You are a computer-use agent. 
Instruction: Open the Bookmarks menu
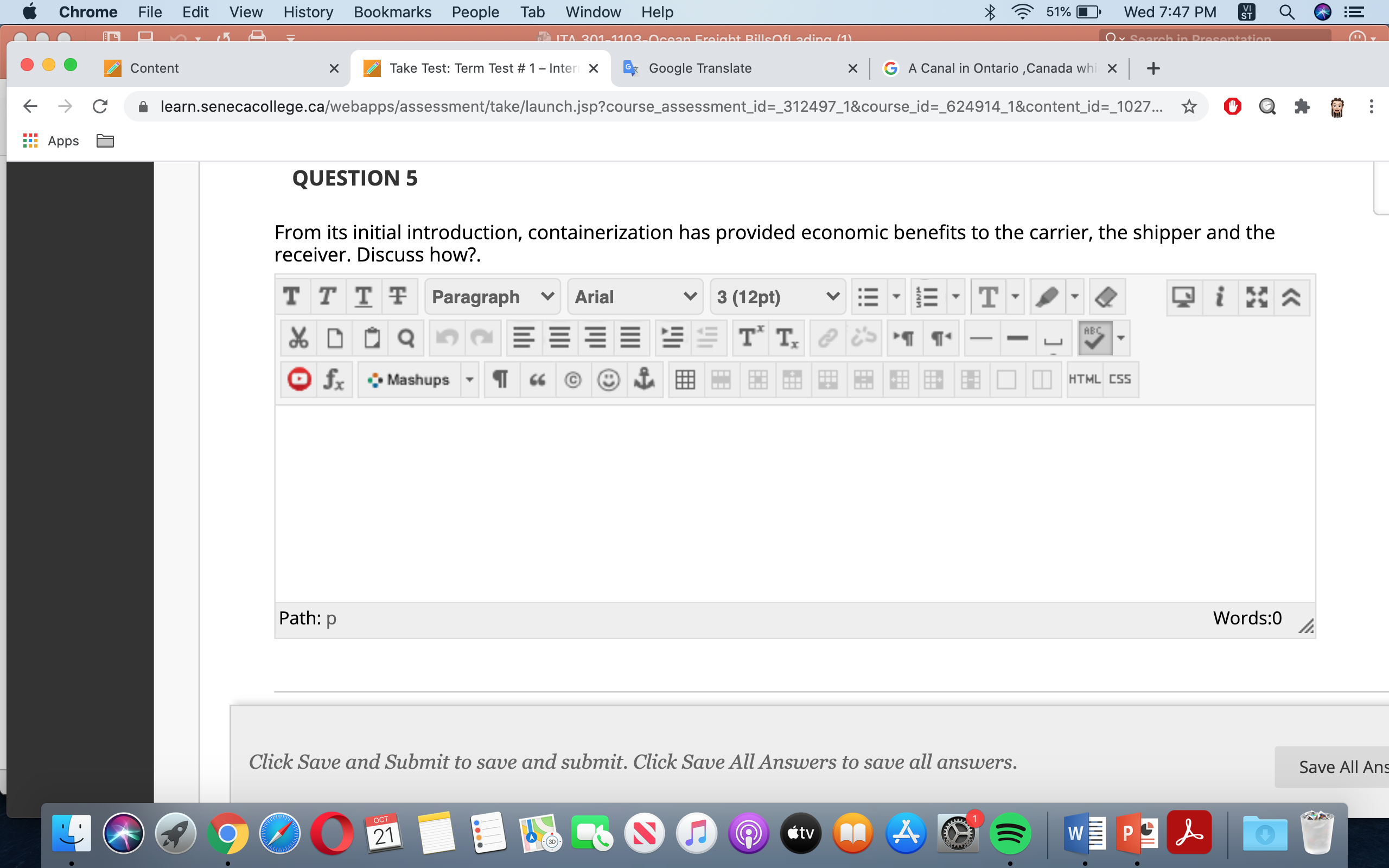392,11
